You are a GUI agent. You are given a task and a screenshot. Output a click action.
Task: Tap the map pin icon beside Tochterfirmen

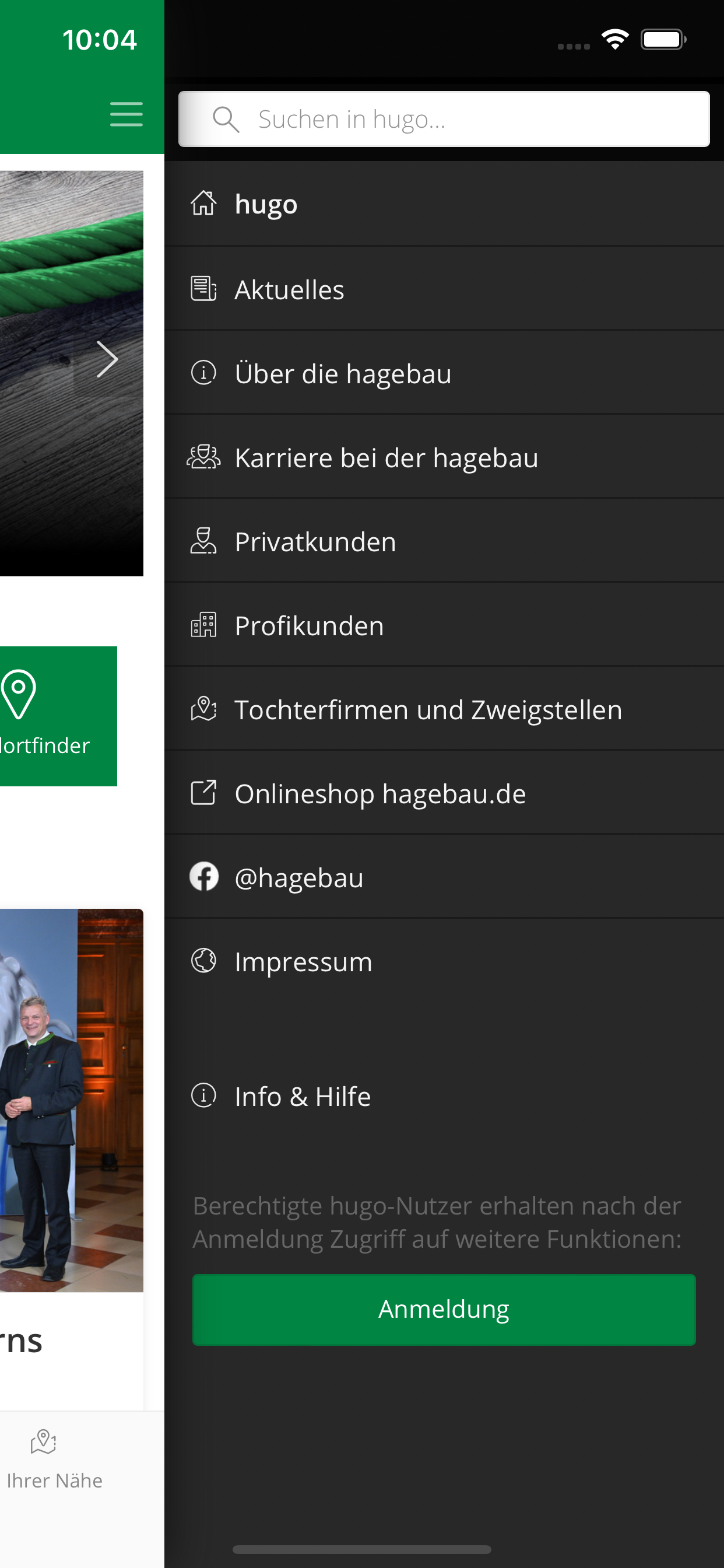click(204, 709)
